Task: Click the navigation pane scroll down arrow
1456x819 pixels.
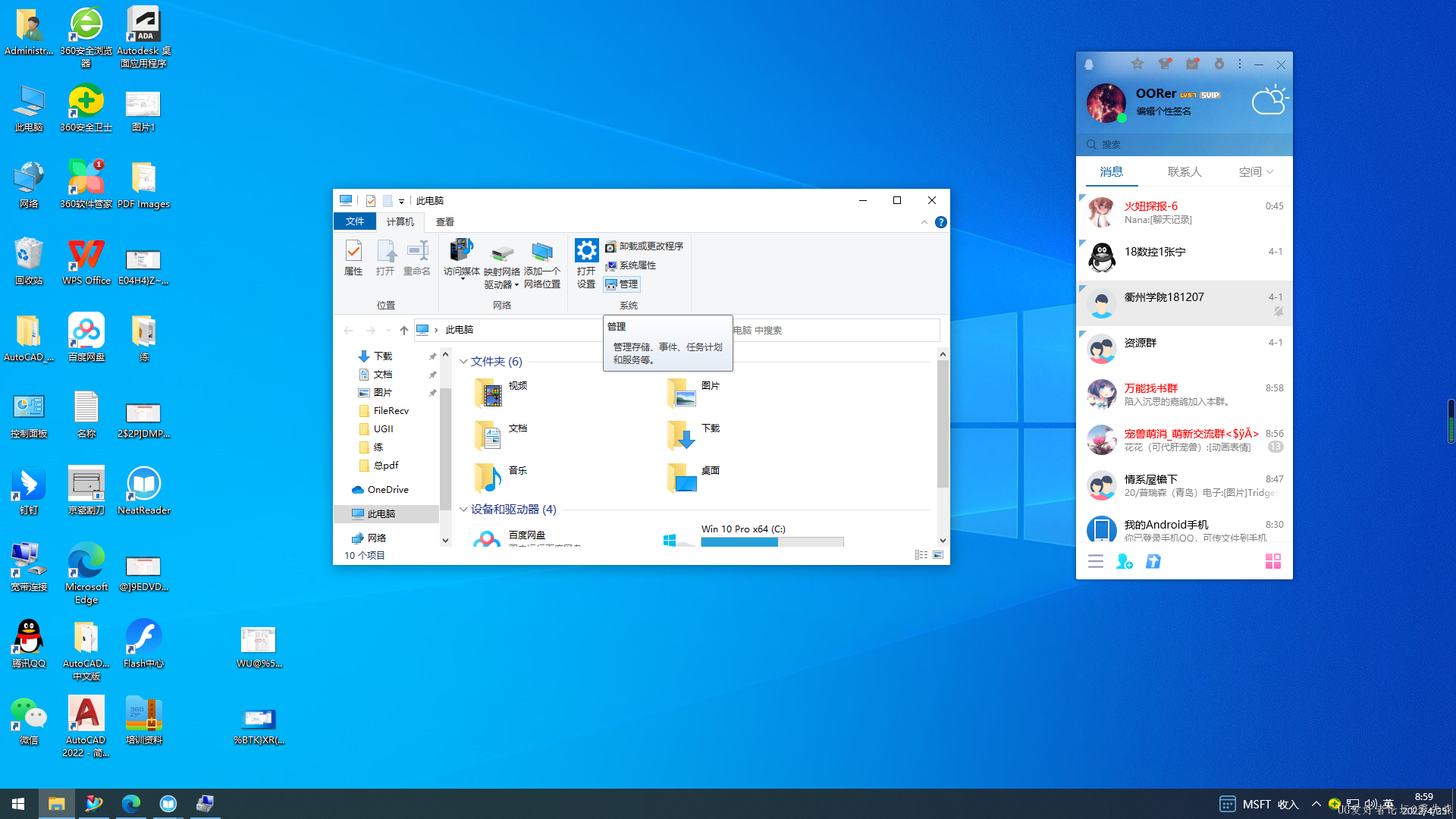Action: 446,541
